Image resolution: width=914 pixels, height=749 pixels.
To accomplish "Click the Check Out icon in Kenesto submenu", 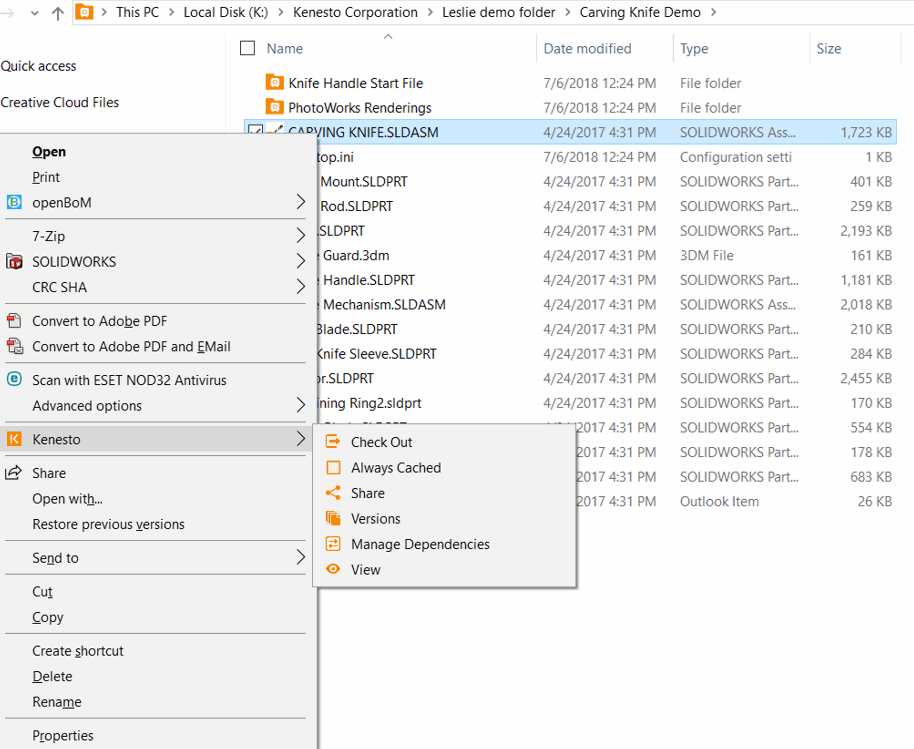I will (x=333, y=442).
